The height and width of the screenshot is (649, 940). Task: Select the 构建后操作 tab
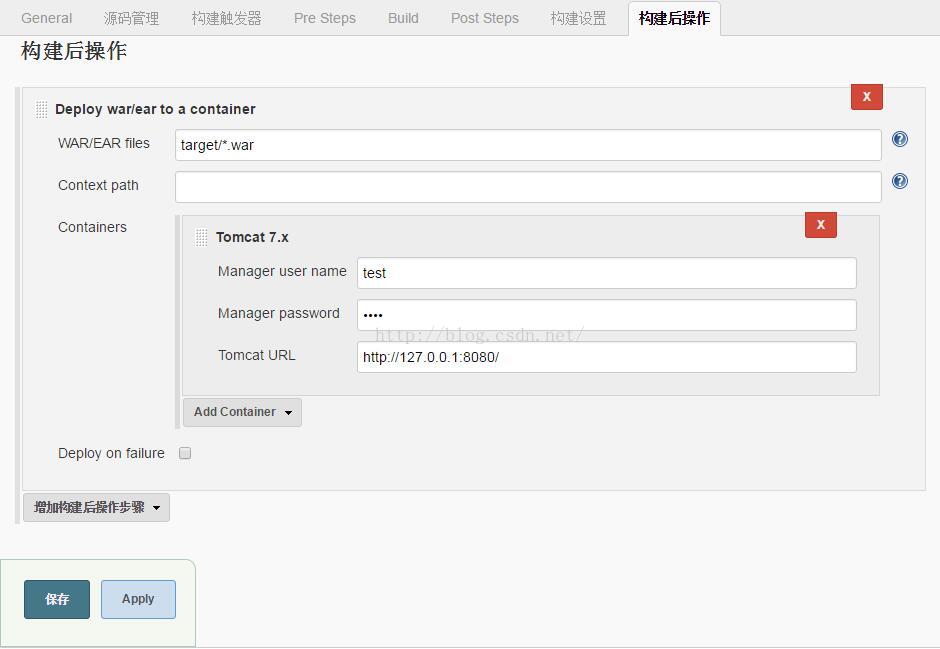point(674,18)
